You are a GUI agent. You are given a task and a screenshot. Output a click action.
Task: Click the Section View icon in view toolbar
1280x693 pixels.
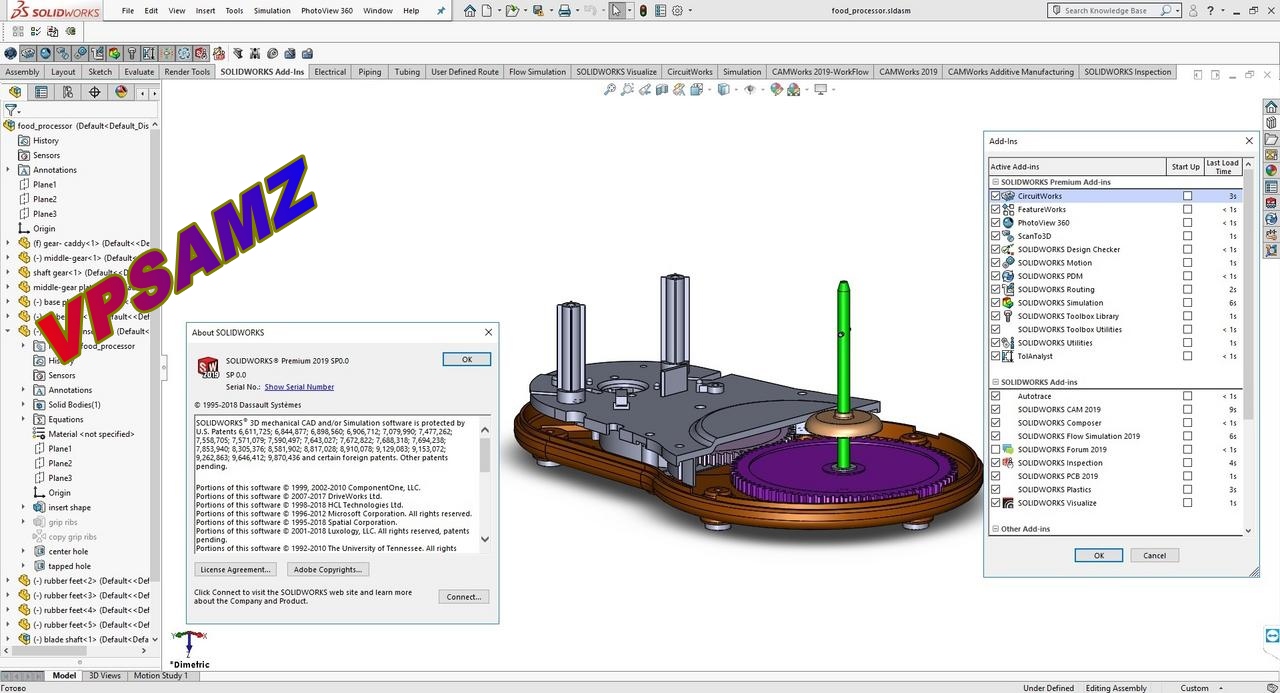click(x=662, y=89)
